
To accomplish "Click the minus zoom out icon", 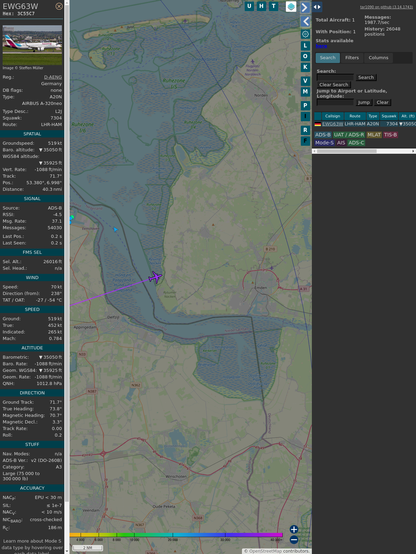I will click(x=294, y=540).
